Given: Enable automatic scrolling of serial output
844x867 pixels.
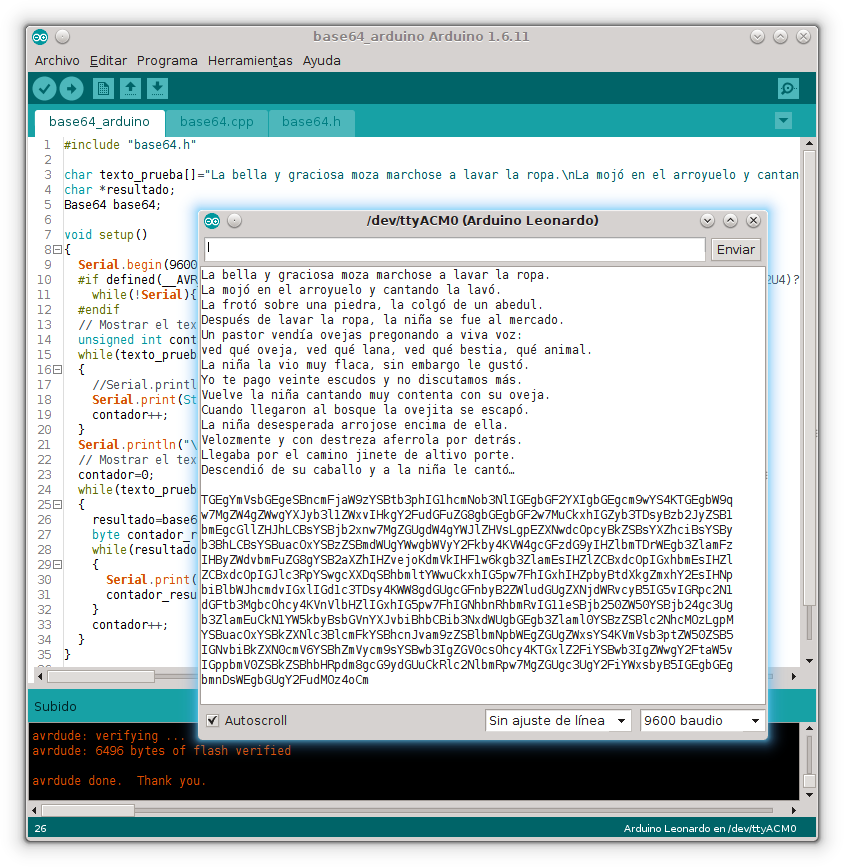Looking at the screenshot, I should (213, 719).
